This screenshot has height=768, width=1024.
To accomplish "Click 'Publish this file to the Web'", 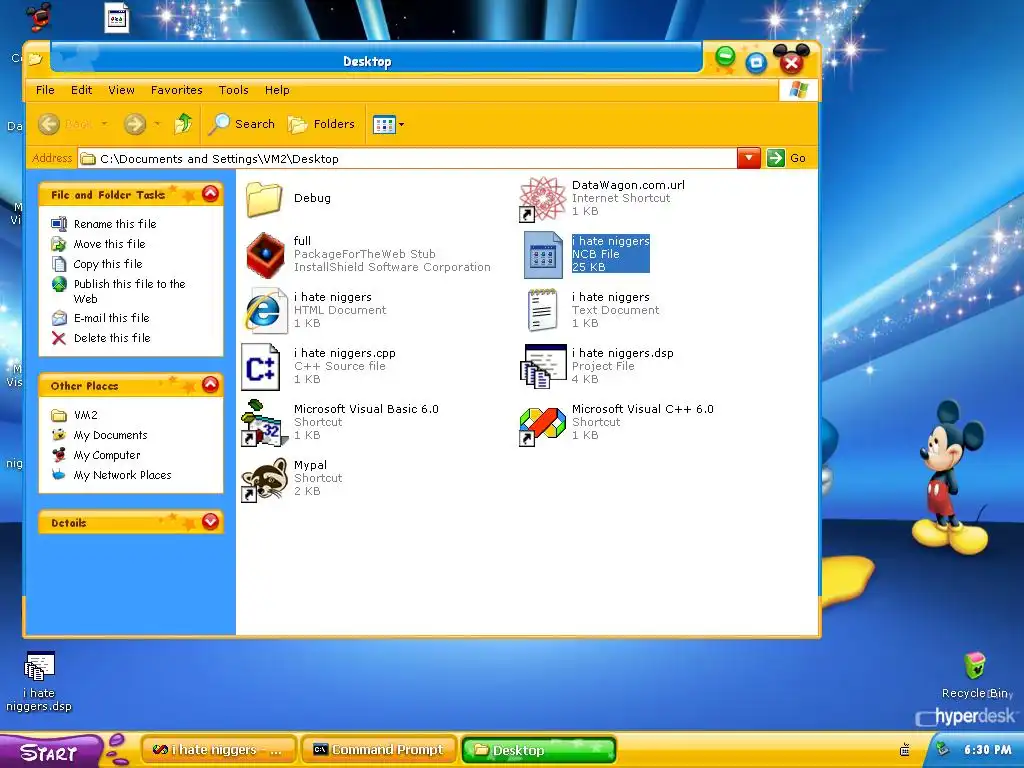I will click(x=129, y=291).
